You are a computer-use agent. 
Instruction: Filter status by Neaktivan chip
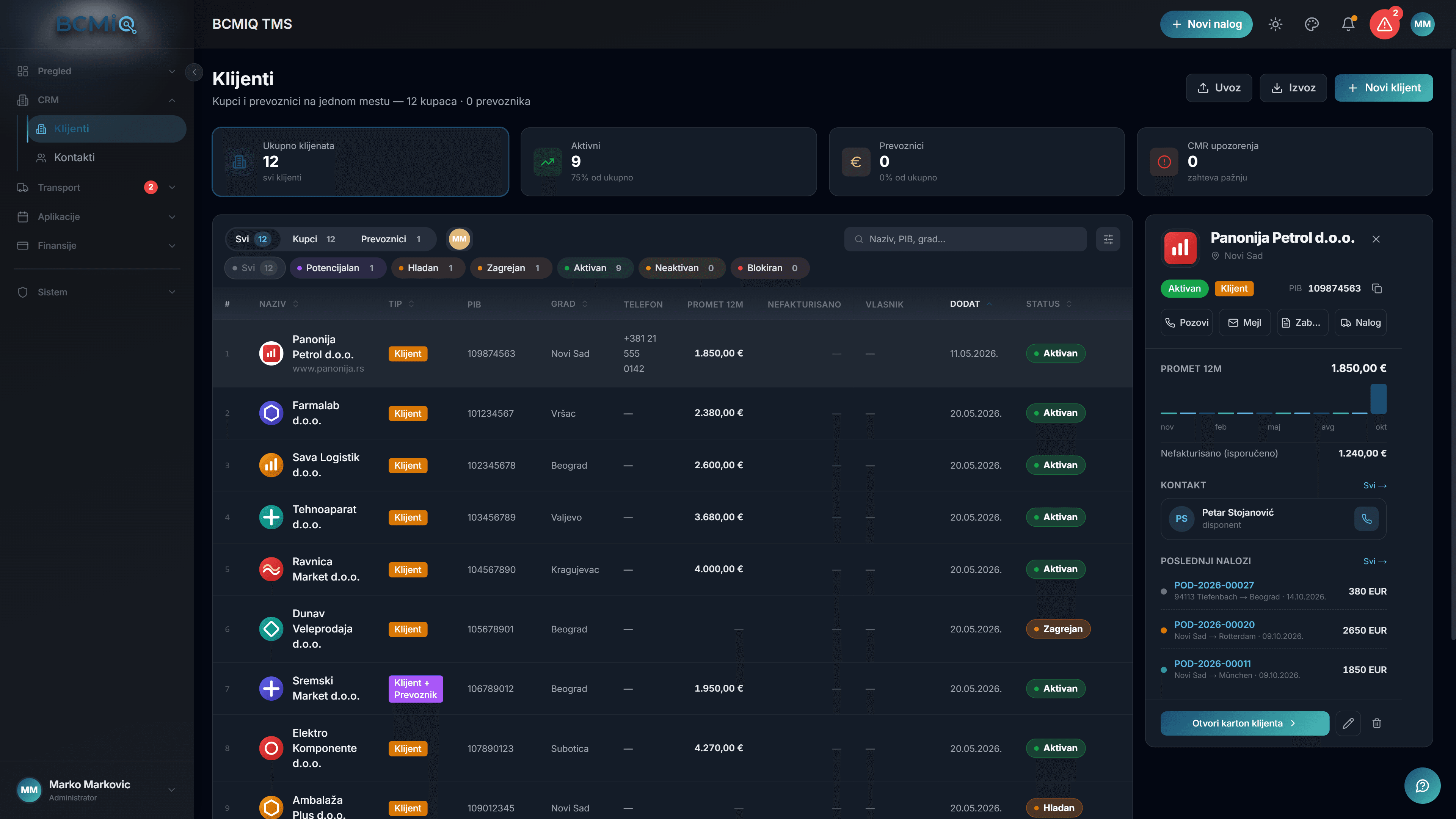click(681, 268)
